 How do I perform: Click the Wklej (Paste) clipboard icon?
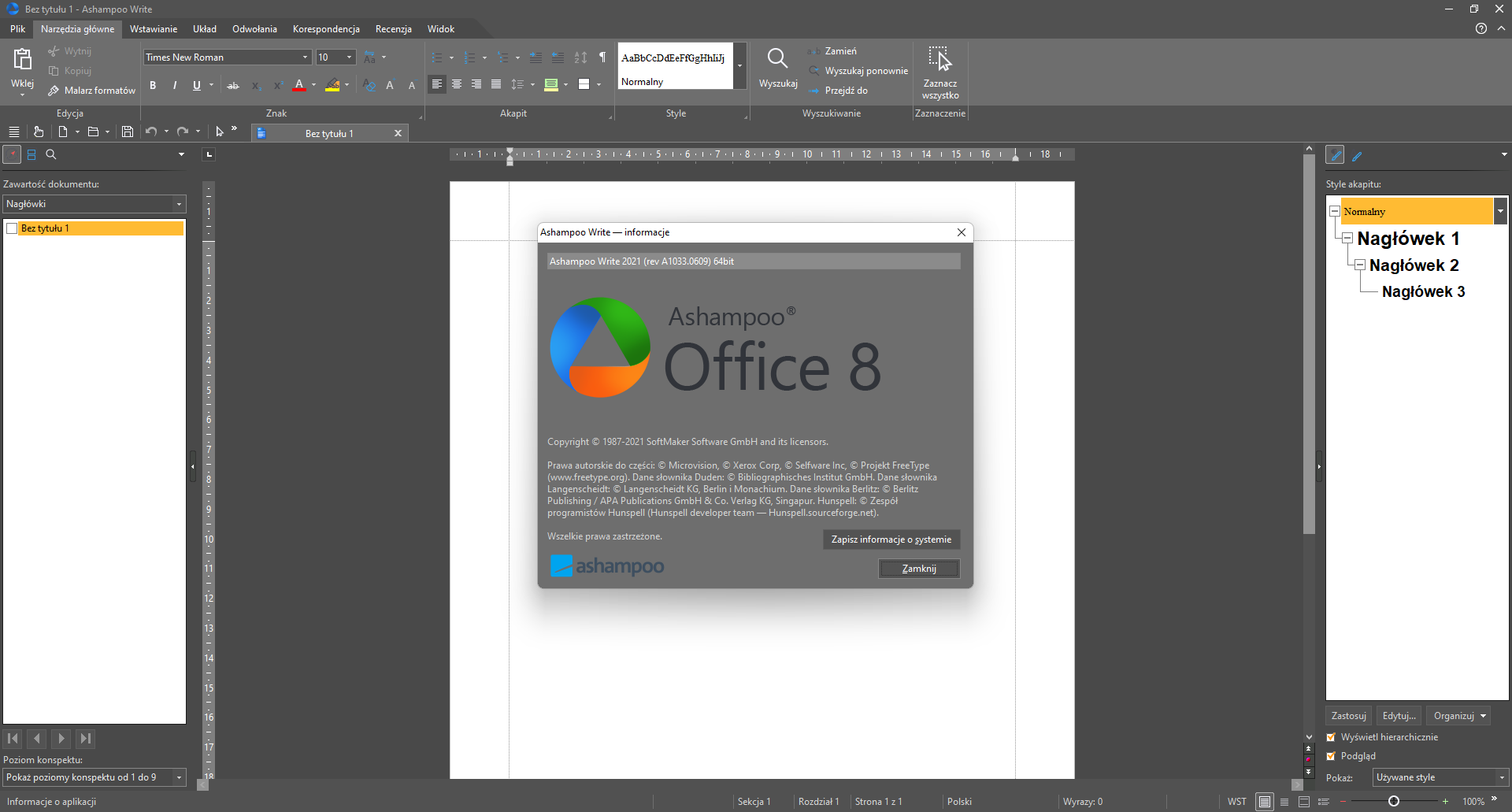tap(22, 59)
